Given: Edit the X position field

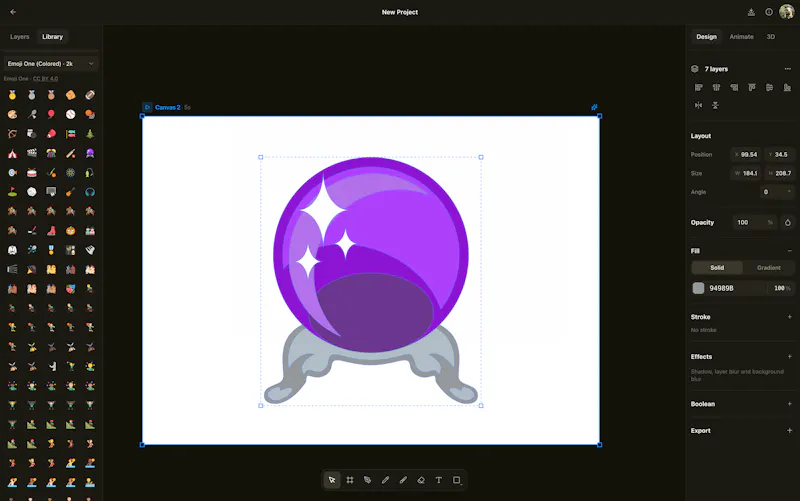Looking at the screenshot, I should 746,155.
